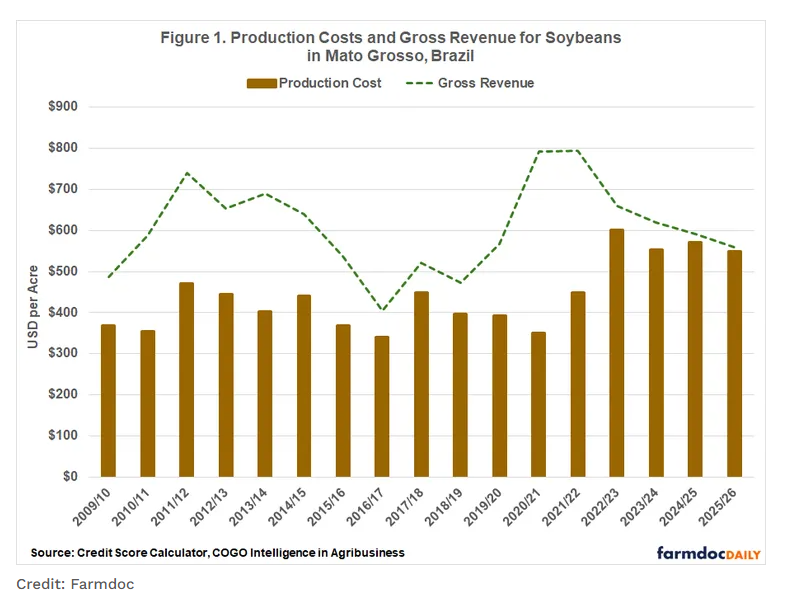Click the Production Cost legend label
The image size is (794, 599).
pyautogui.click(x=330, y=83)
